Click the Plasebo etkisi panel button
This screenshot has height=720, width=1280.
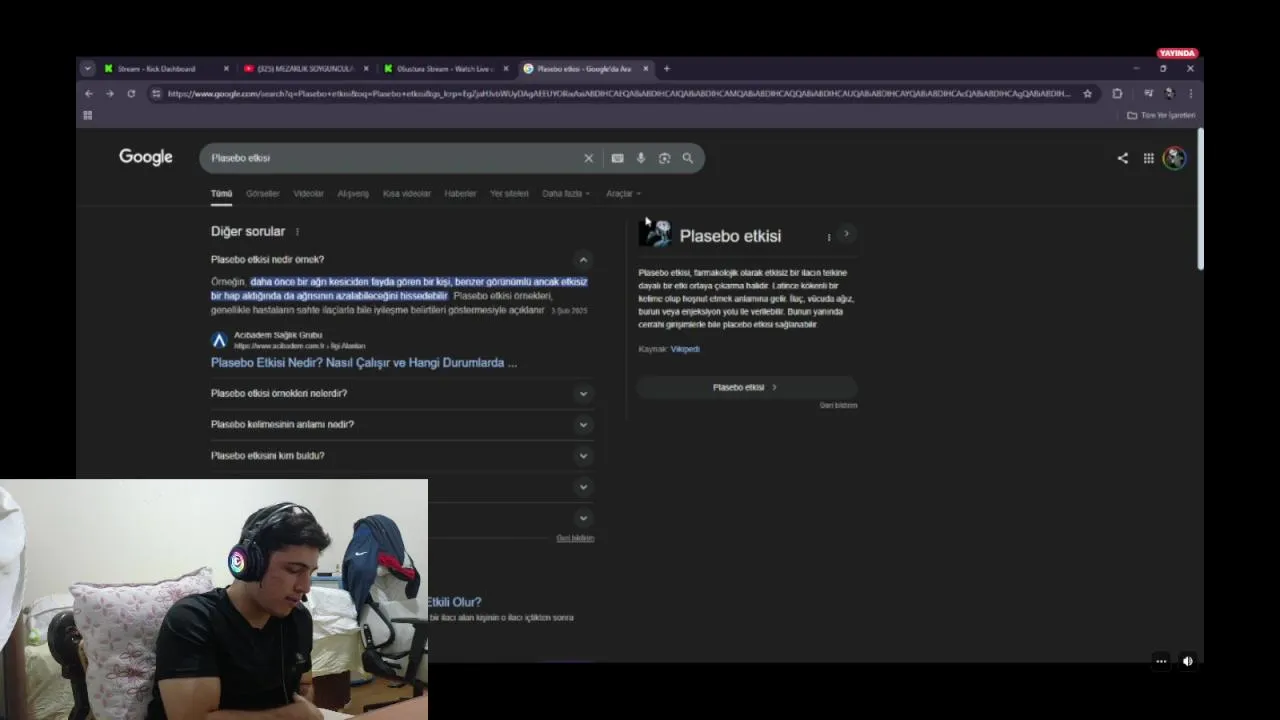point(746,387)
